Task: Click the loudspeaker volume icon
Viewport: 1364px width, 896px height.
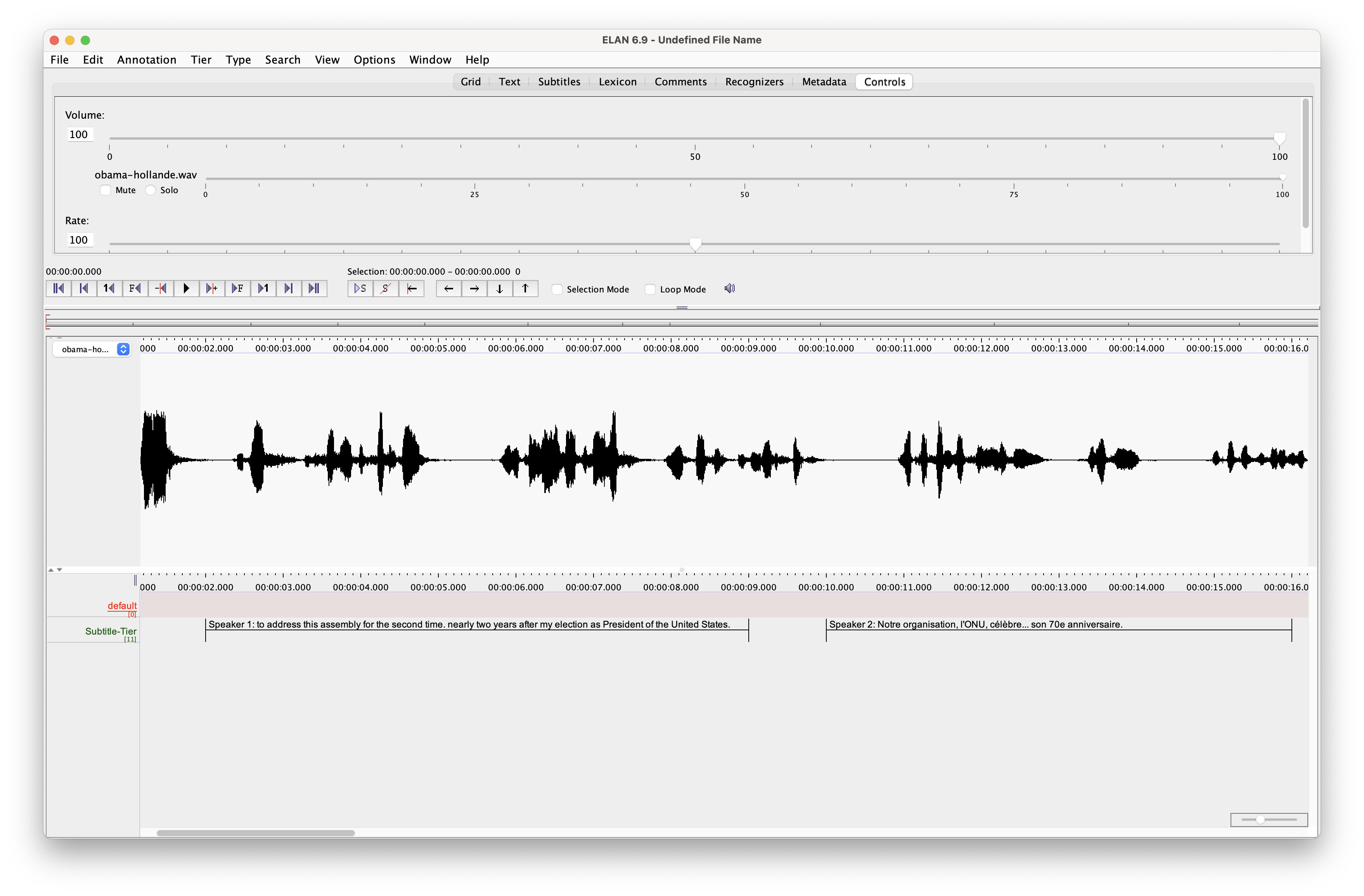Action: point(729,288)
